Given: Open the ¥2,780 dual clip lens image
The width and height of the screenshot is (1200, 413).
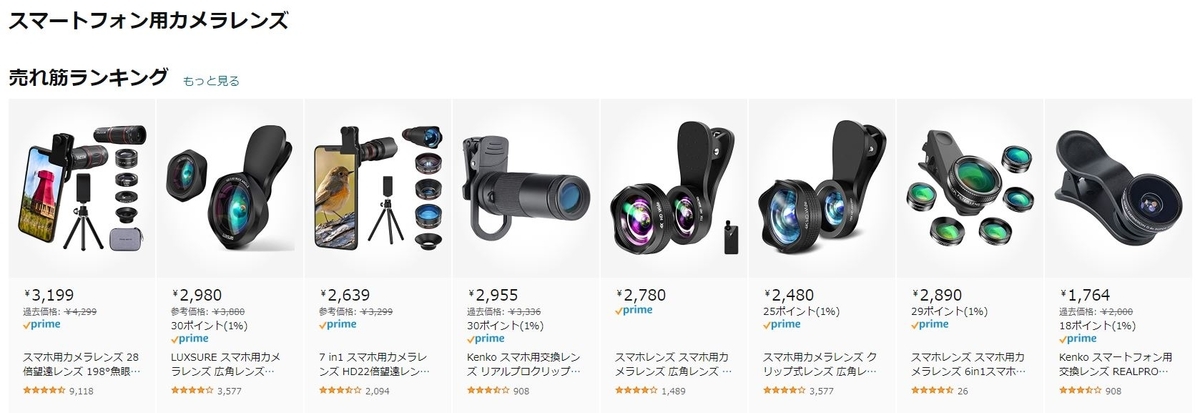Looking at the screenshot, I should (x=673, y=187).
